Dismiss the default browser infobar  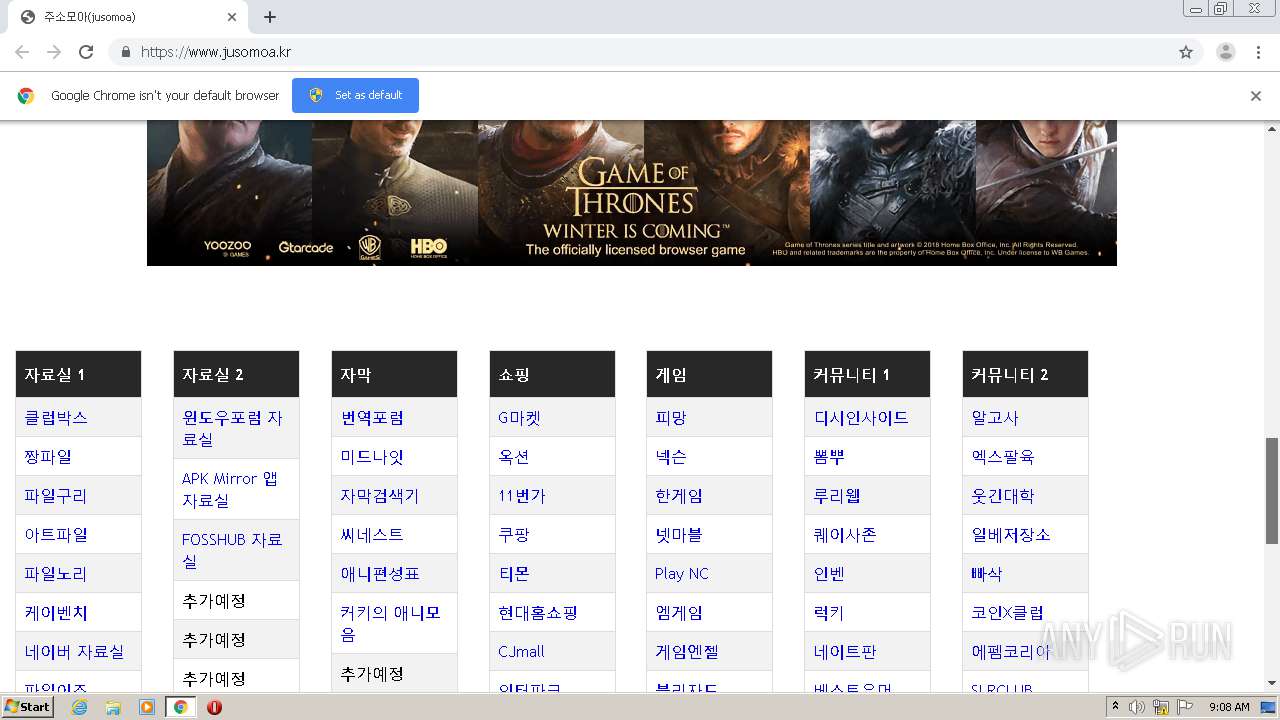tap(1256, 96)
